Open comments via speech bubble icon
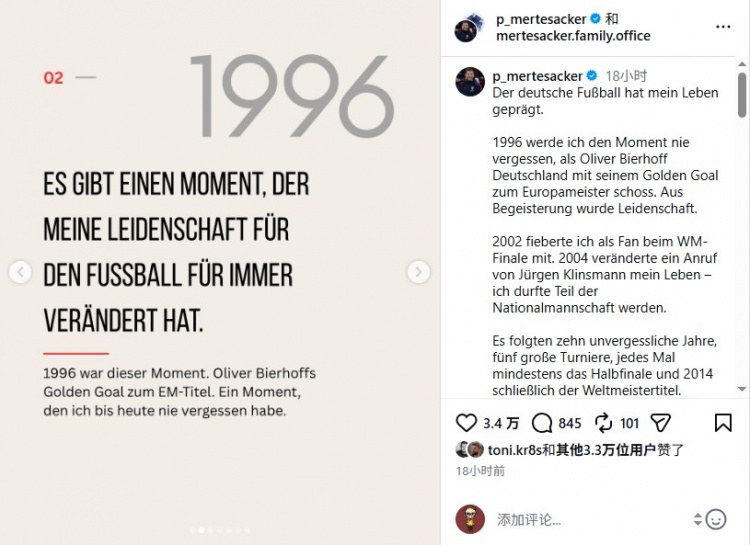The image size is (750, 545). [x=542, y=423]
